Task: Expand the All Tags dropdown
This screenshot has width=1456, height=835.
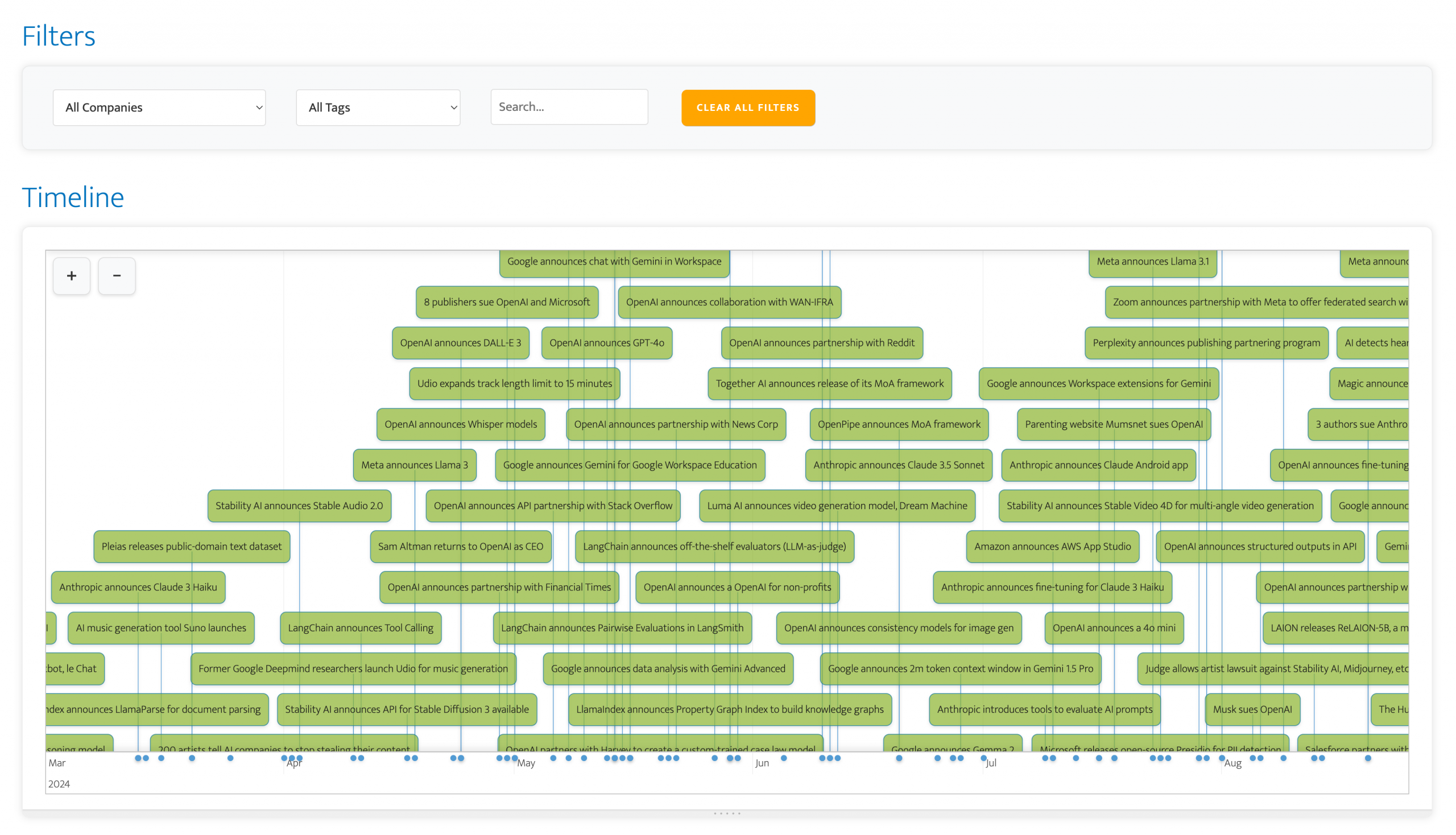Action: [378, 108]
